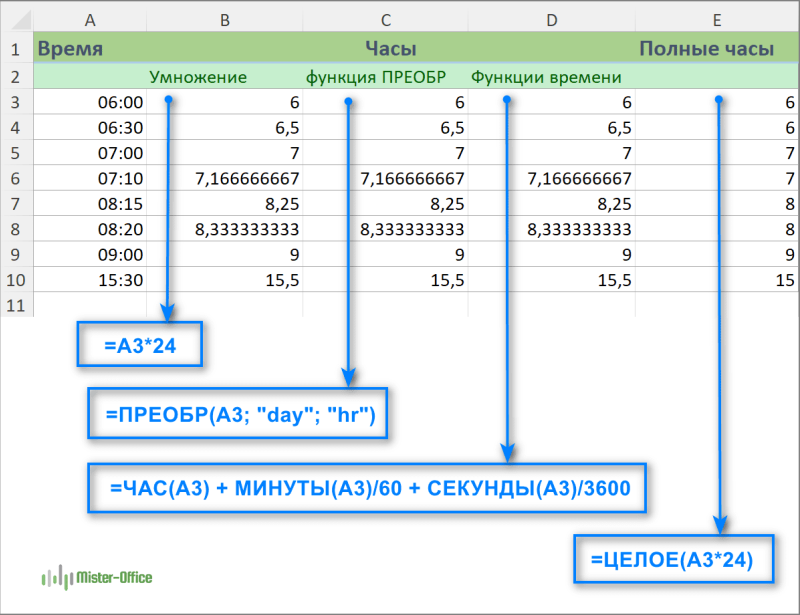Image resolution: width=800 pixels, height=615 pixels.
Task: Select row 10 header
Action: point(17,280)
